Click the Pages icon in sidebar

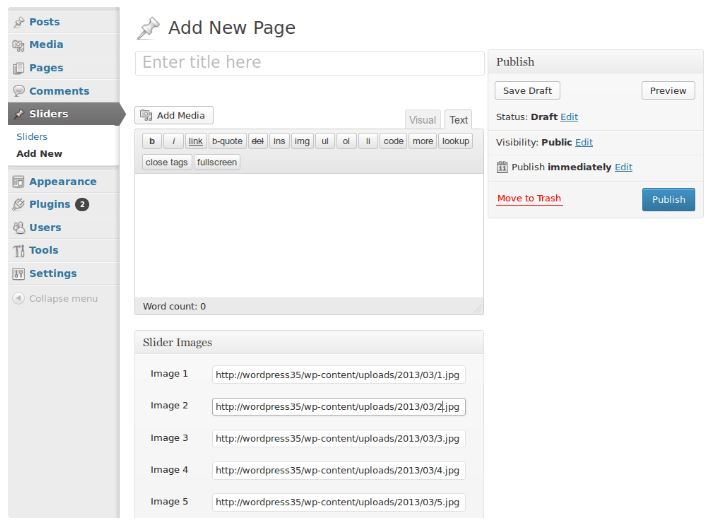tap(19, 68)
